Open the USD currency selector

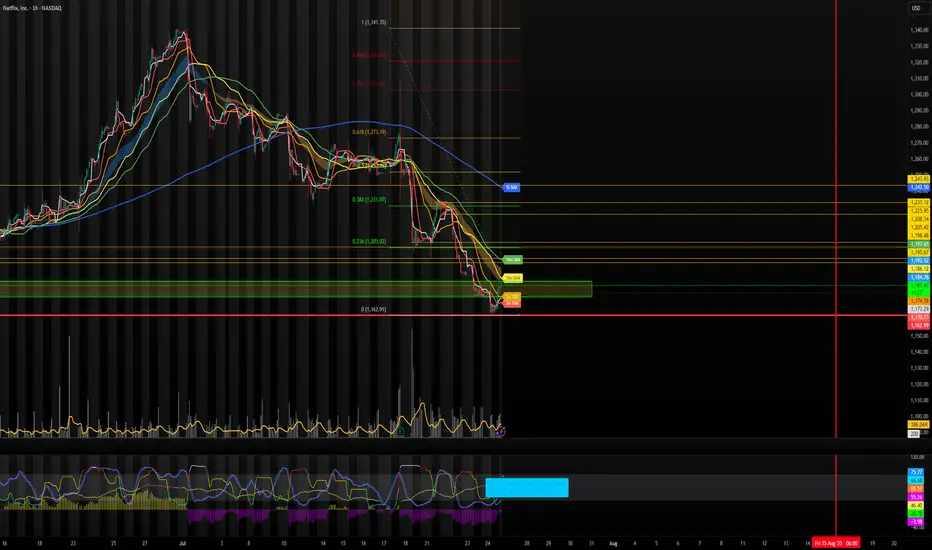click(x=916, y=8)
